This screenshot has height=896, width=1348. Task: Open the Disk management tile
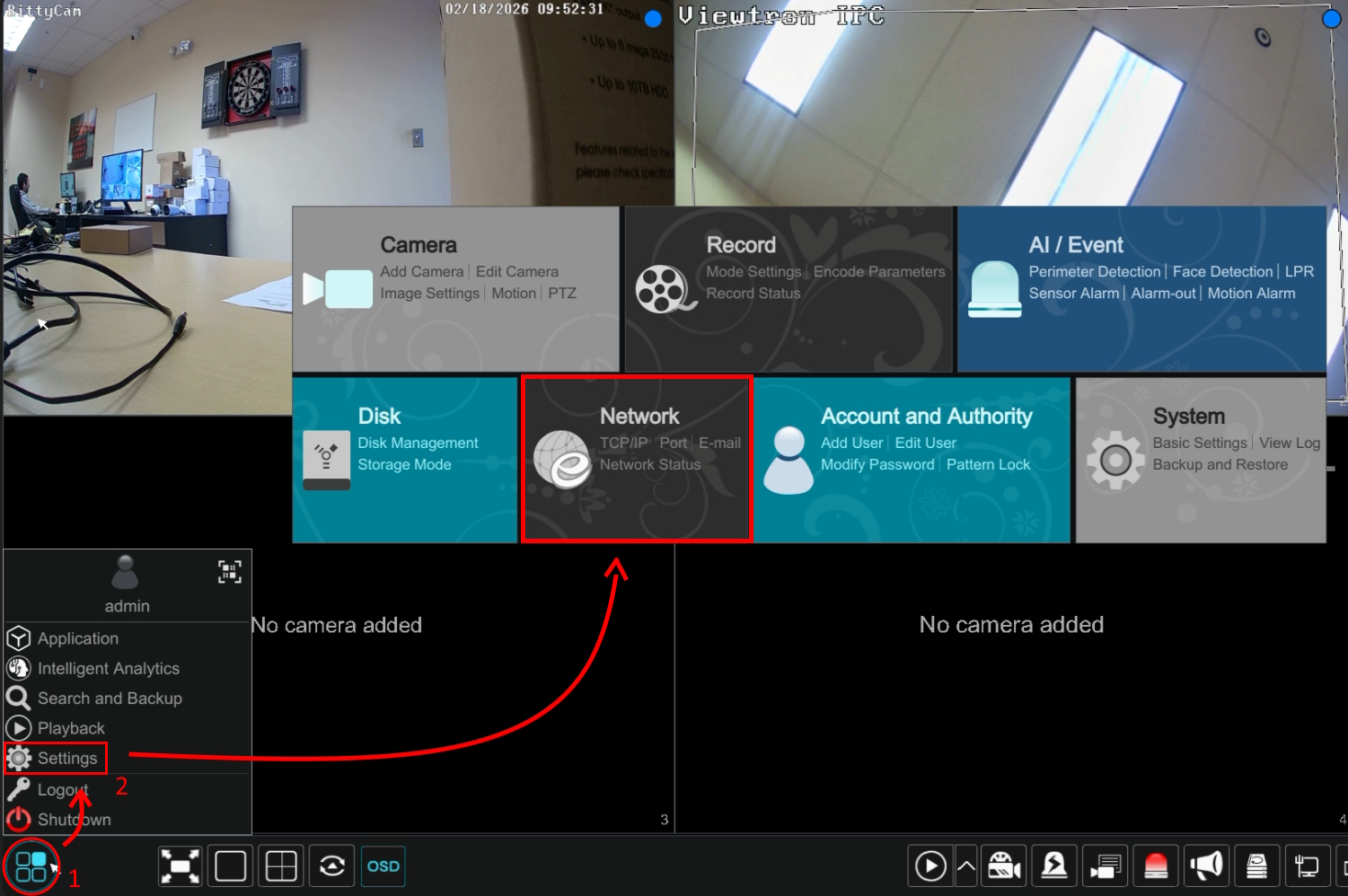coord(404,460)
